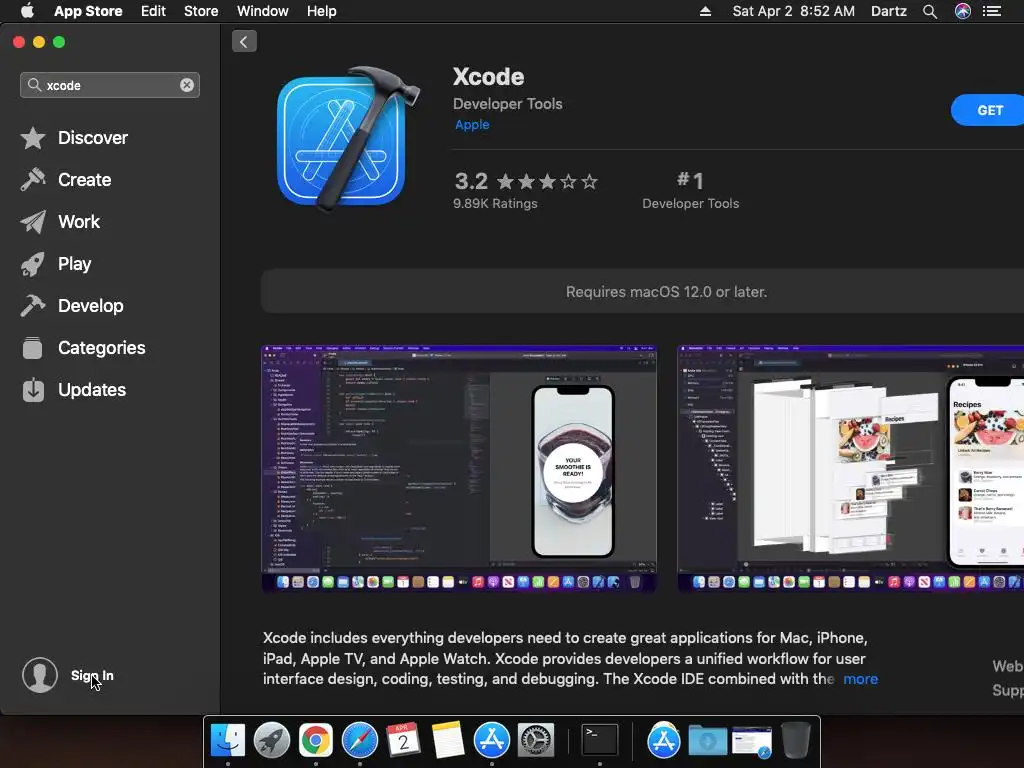This screenshot has height=768, width=1024.
Task: Open Notification Center list icon
Action: click(992, 11)
